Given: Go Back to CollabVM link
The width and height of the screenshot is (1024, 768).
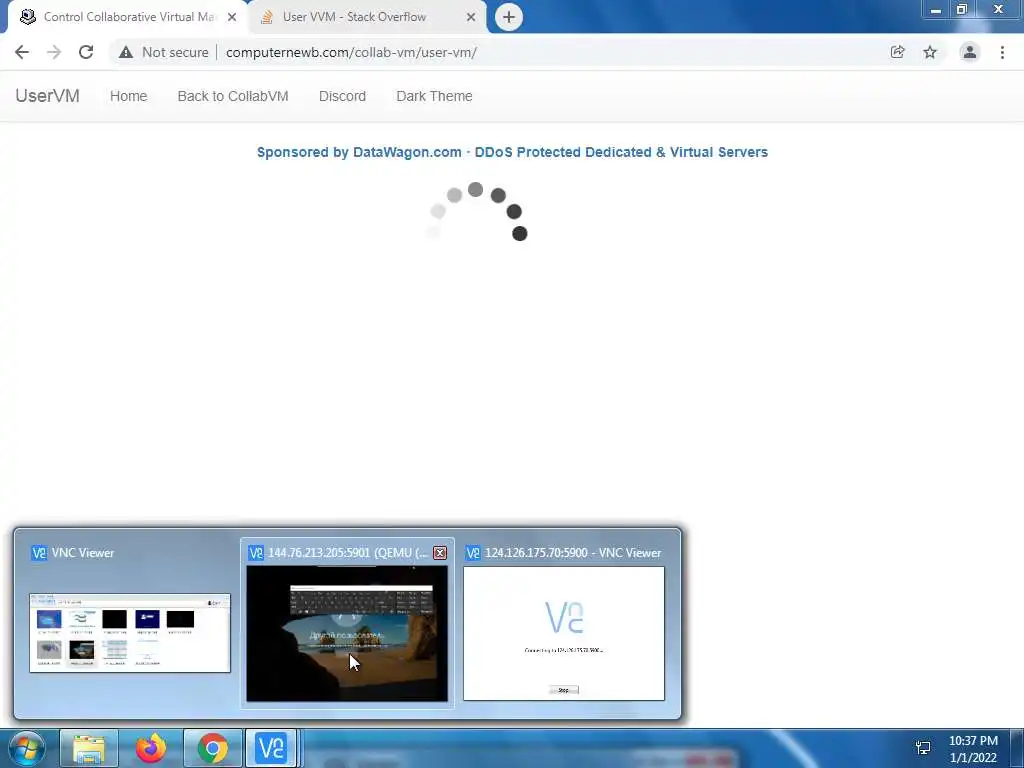Looking at the screenshot, I should (233, 96).
